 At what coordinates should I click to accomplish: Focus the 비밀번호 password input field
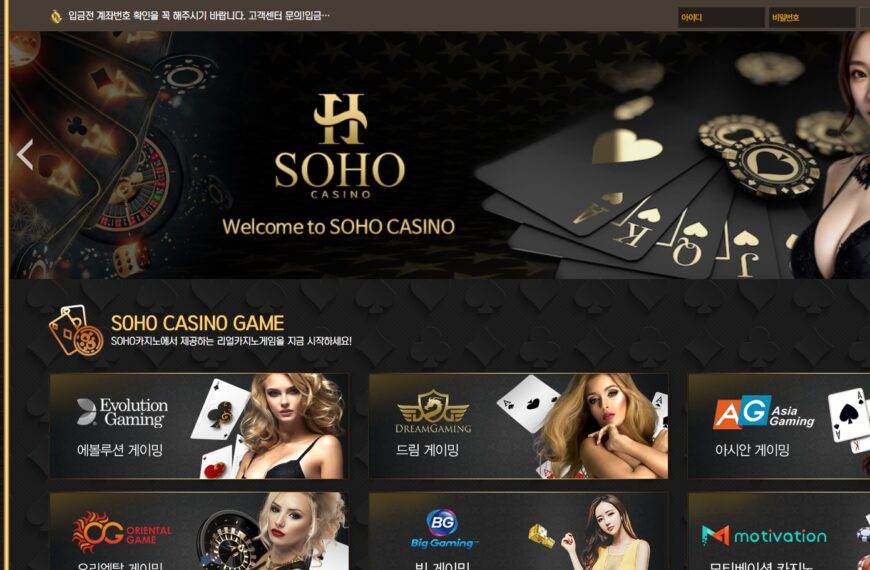pyautogui.click(x=812, y=17)
